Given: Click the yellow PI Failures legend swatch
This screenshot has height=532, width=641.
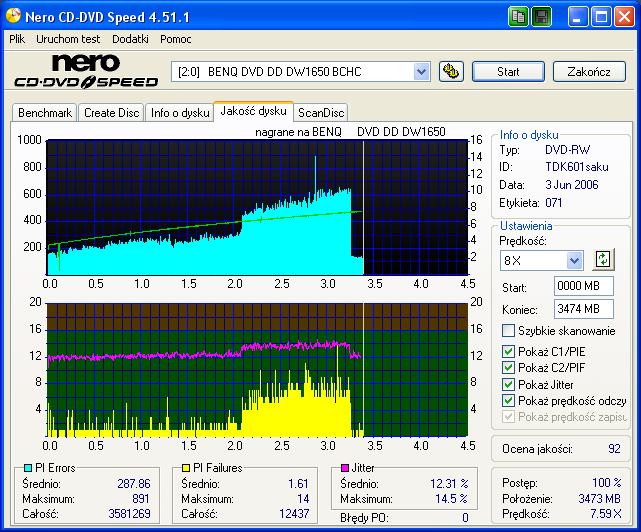Looking at the screenshot, I should point(186,468).
